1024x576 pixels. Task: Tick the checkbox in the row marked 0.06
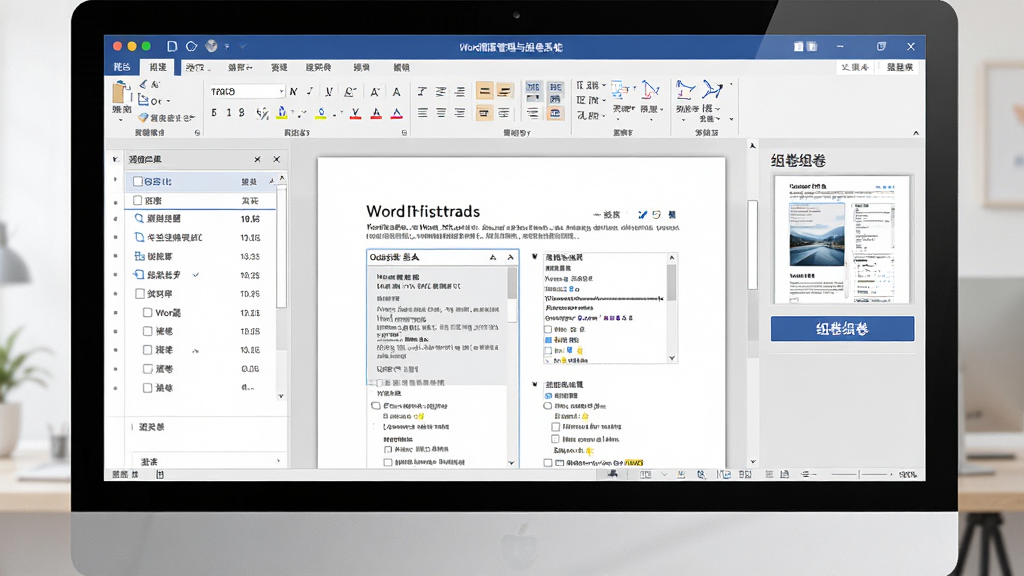tap(148, 369)
